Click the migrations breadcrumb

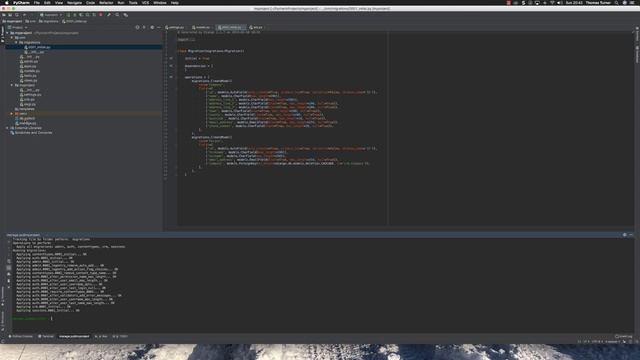pos(49,21)
